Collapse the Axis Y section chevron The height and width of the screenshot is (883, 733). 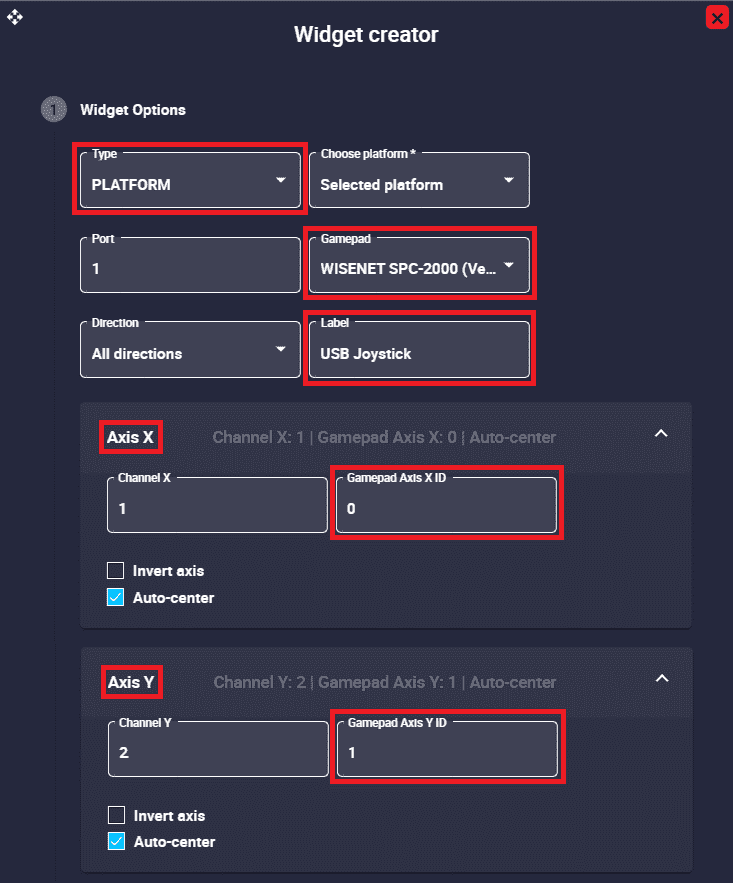[660, 678]
